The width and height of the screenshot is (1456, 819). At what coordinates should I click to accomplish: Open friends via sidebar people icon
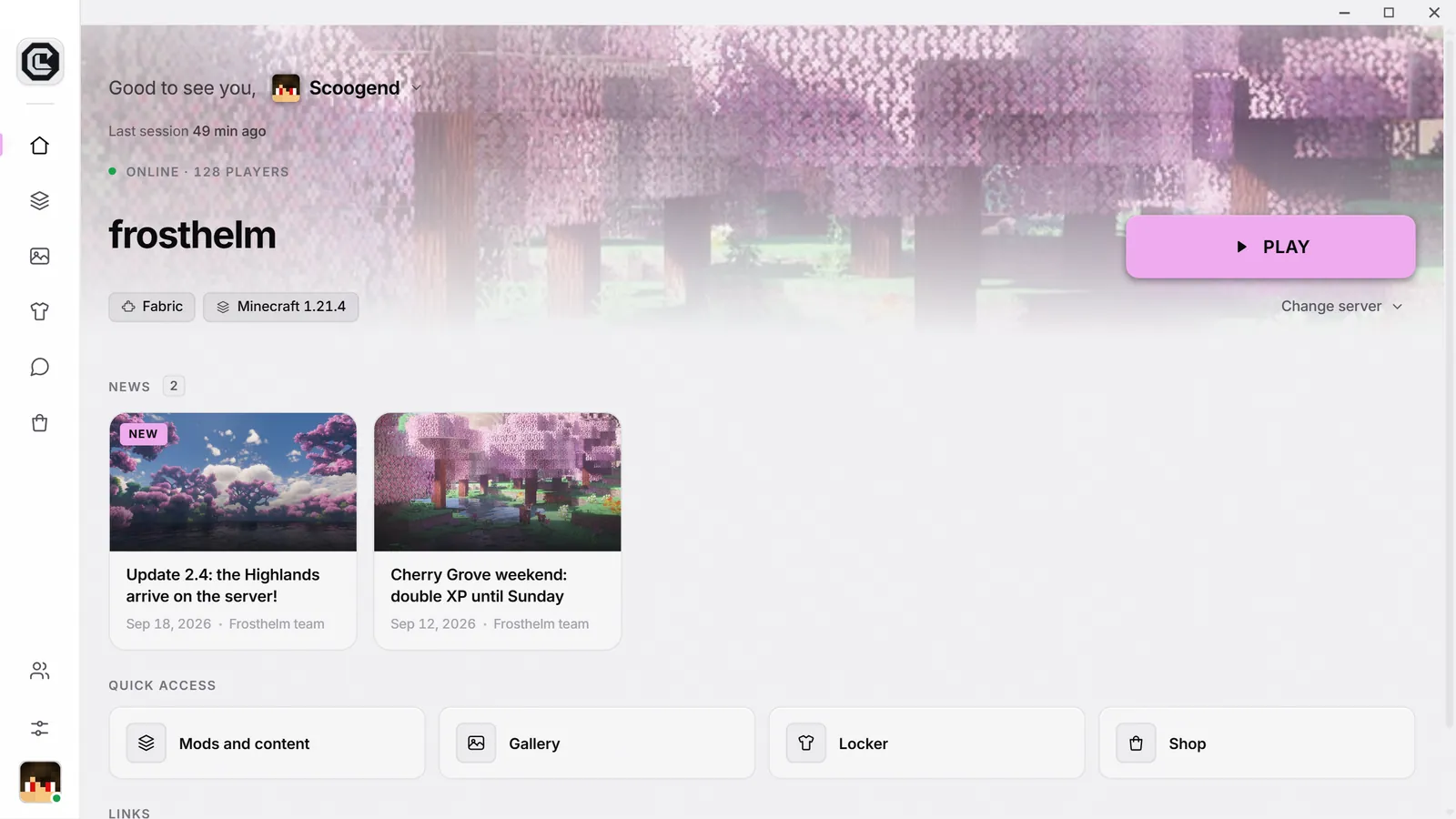pyautogui.click(x=40, y=672)
